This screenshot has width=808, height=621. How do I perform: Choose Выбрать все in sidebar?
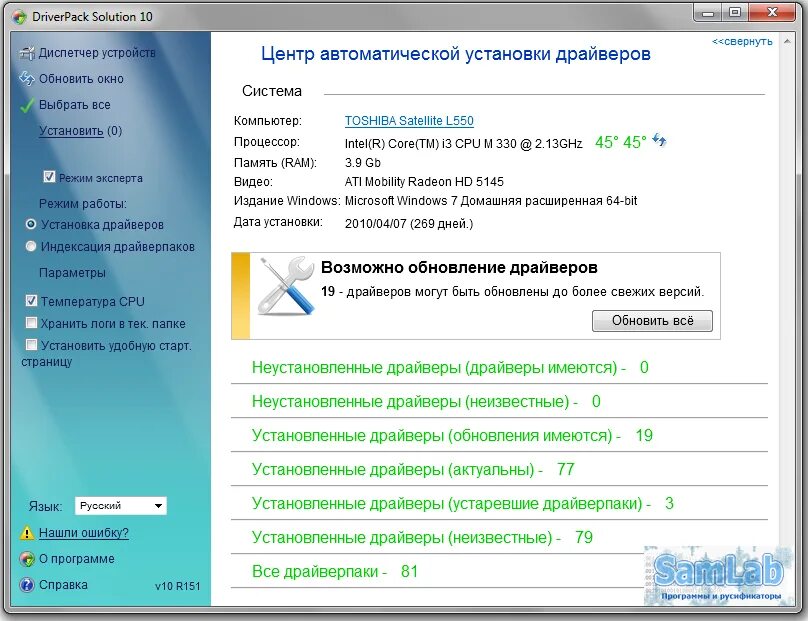pyautogui.click(x=75, y=105)
